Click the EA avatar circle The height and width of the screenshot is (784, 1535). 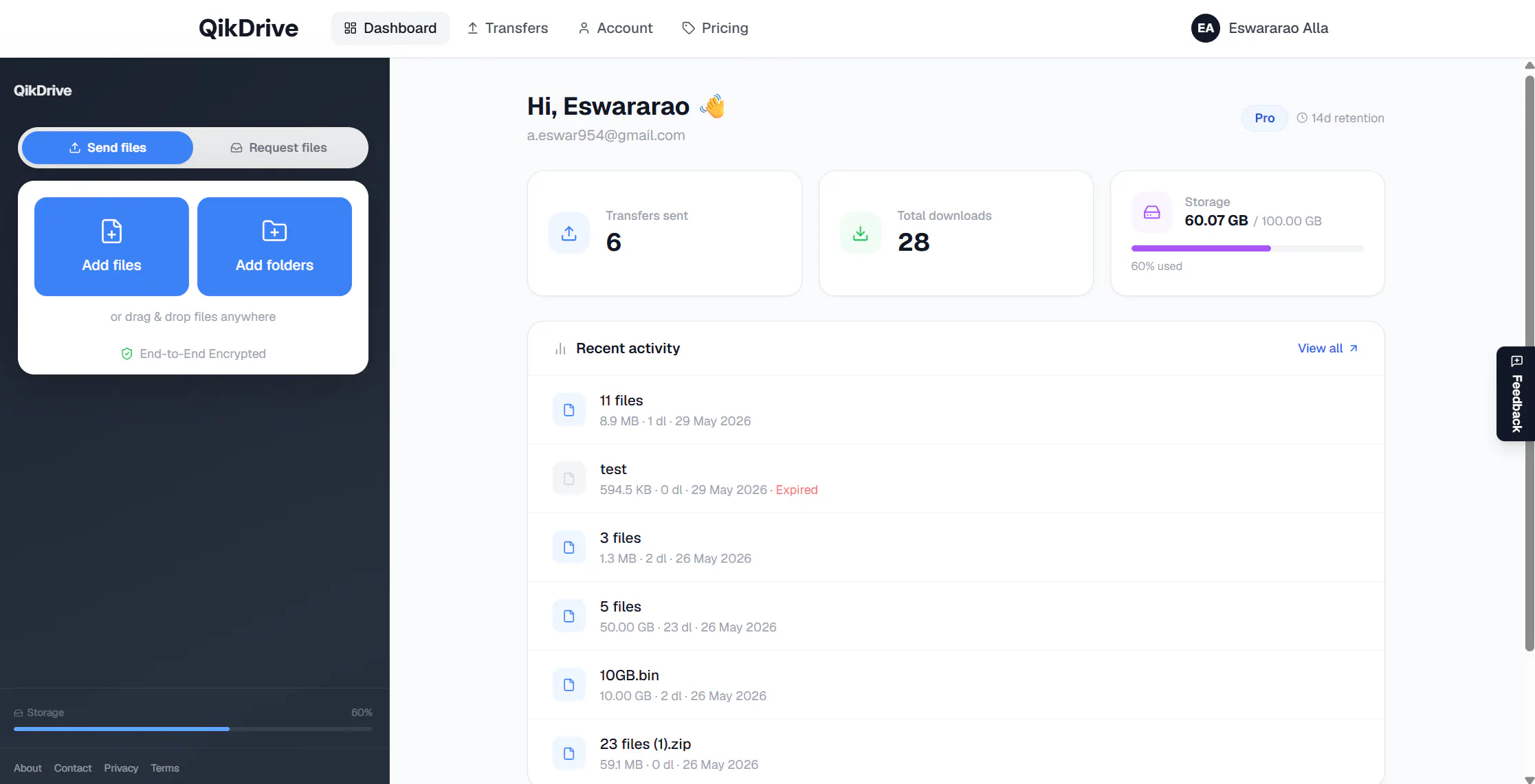[1205, 28]
